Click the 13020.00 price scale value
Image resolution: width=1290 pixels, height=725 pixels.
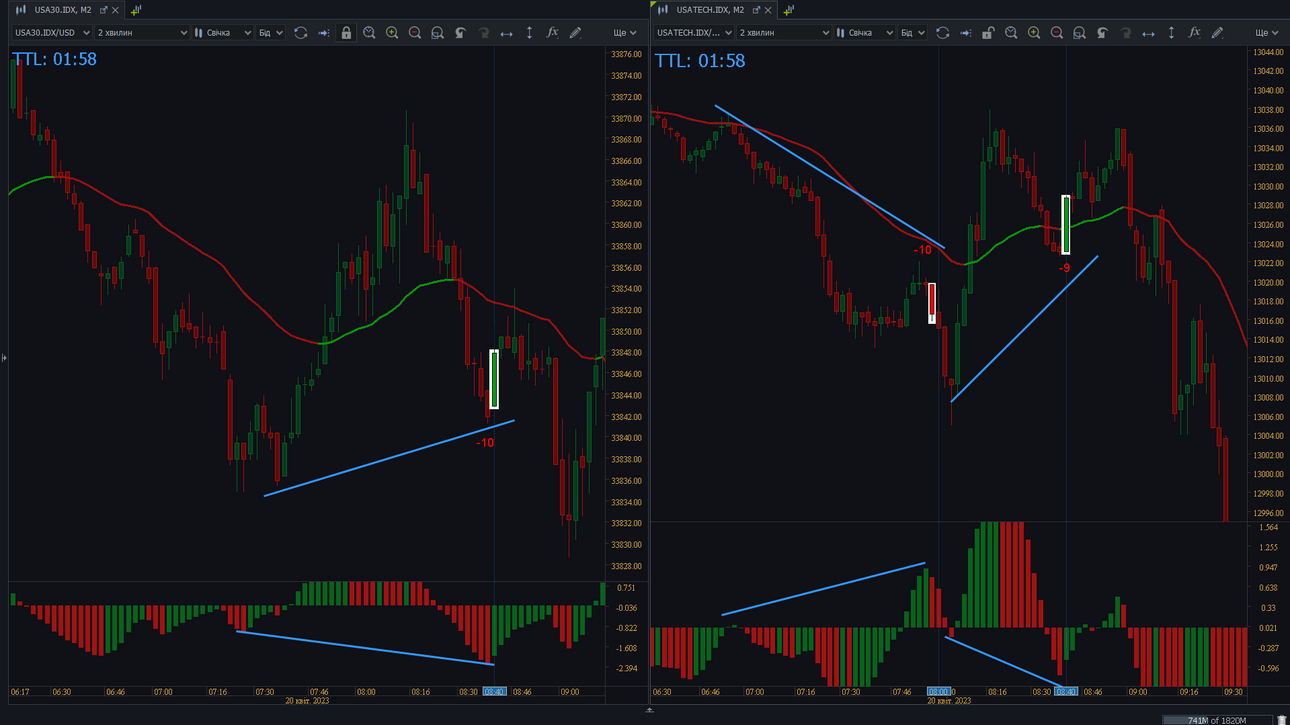(1267, 283)
